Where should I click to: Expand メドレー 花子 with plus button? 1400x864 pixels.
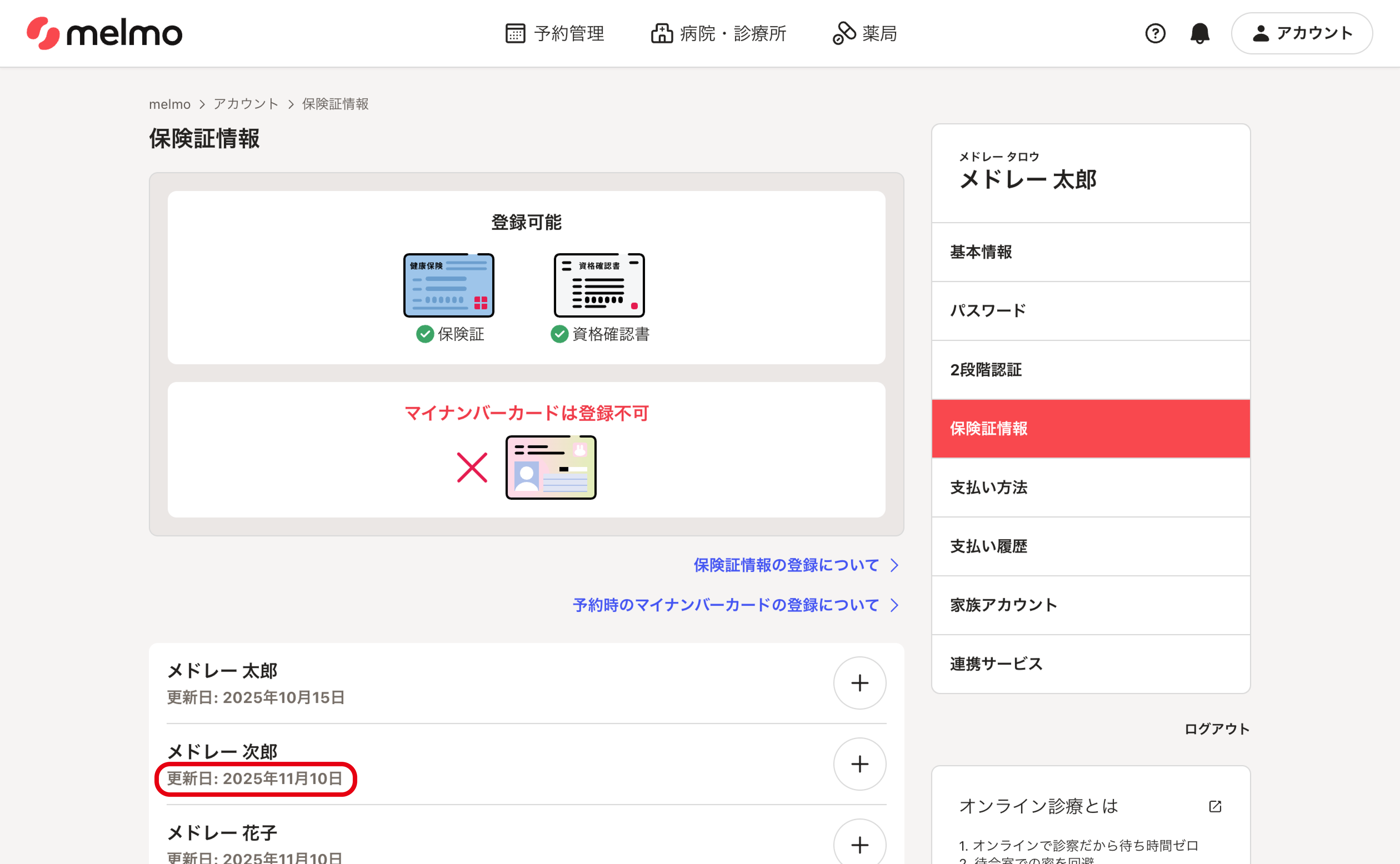(x=859, y=844)
